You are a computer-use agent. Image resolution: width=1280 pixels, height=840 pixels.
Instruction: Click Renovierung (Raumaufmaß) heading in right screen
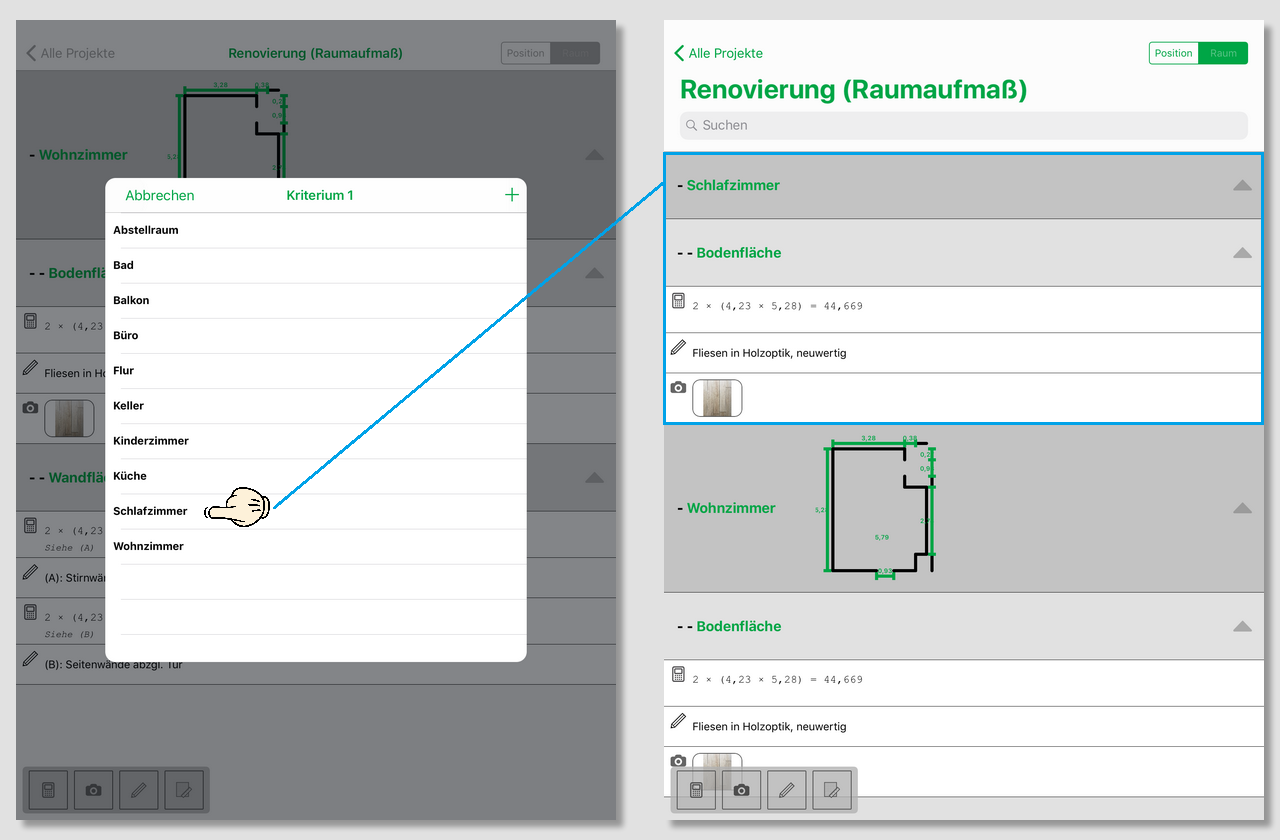pyautogui.click(x=853, y=89)
